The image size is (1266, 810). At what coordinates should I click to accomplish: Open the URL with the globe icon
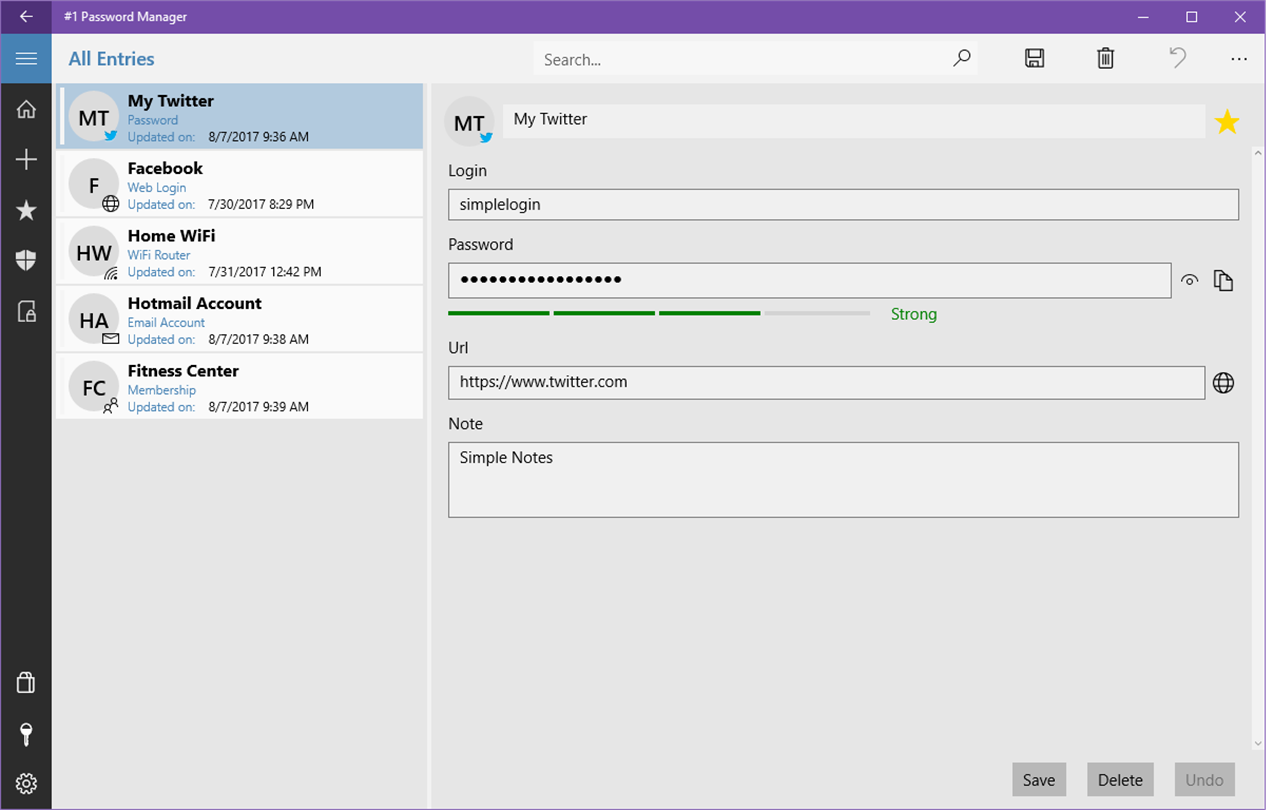click(1223, 383)
